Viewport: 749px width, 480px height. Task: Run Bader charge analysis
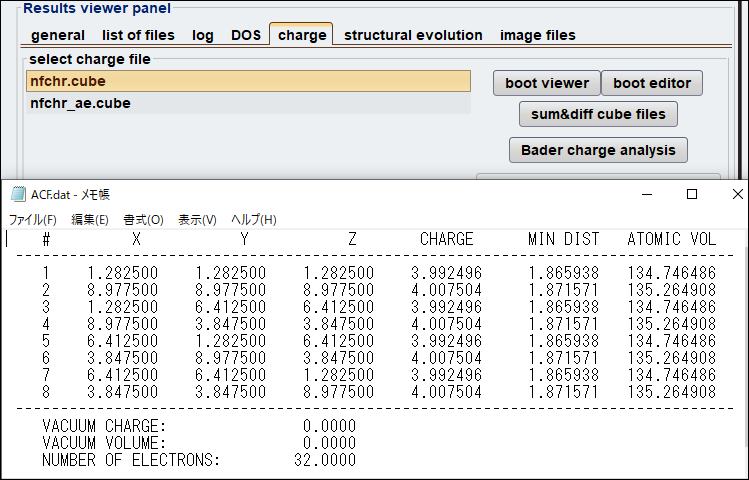598,150
